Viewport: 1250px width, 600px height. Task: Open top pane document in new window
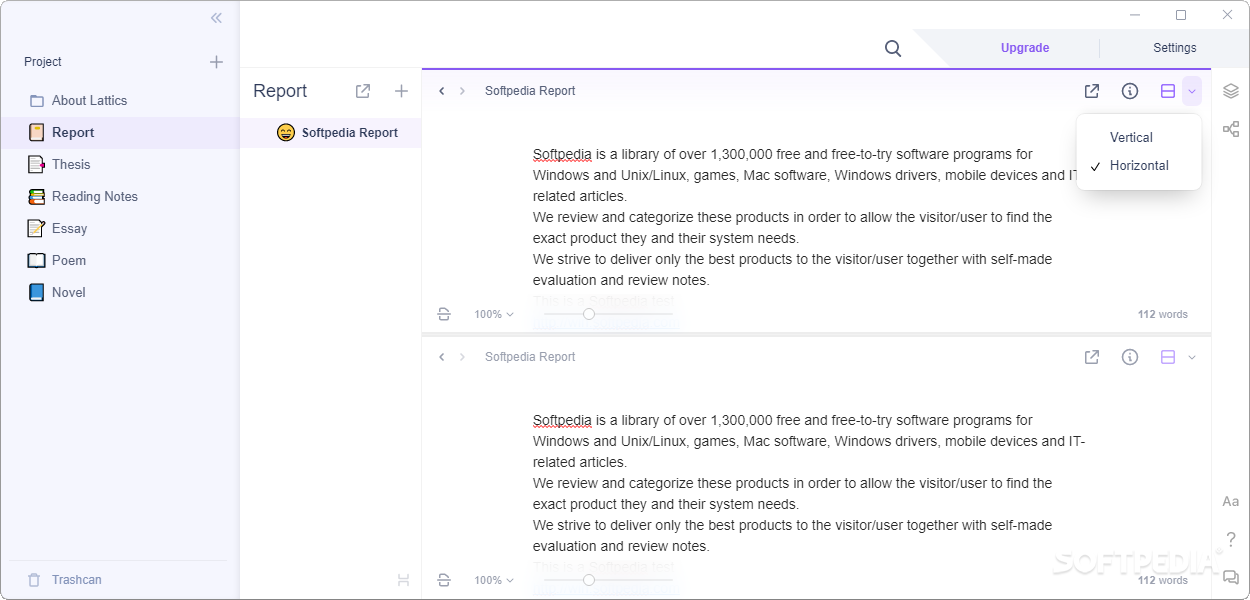pyautogui.click(x=1092, y=91)
